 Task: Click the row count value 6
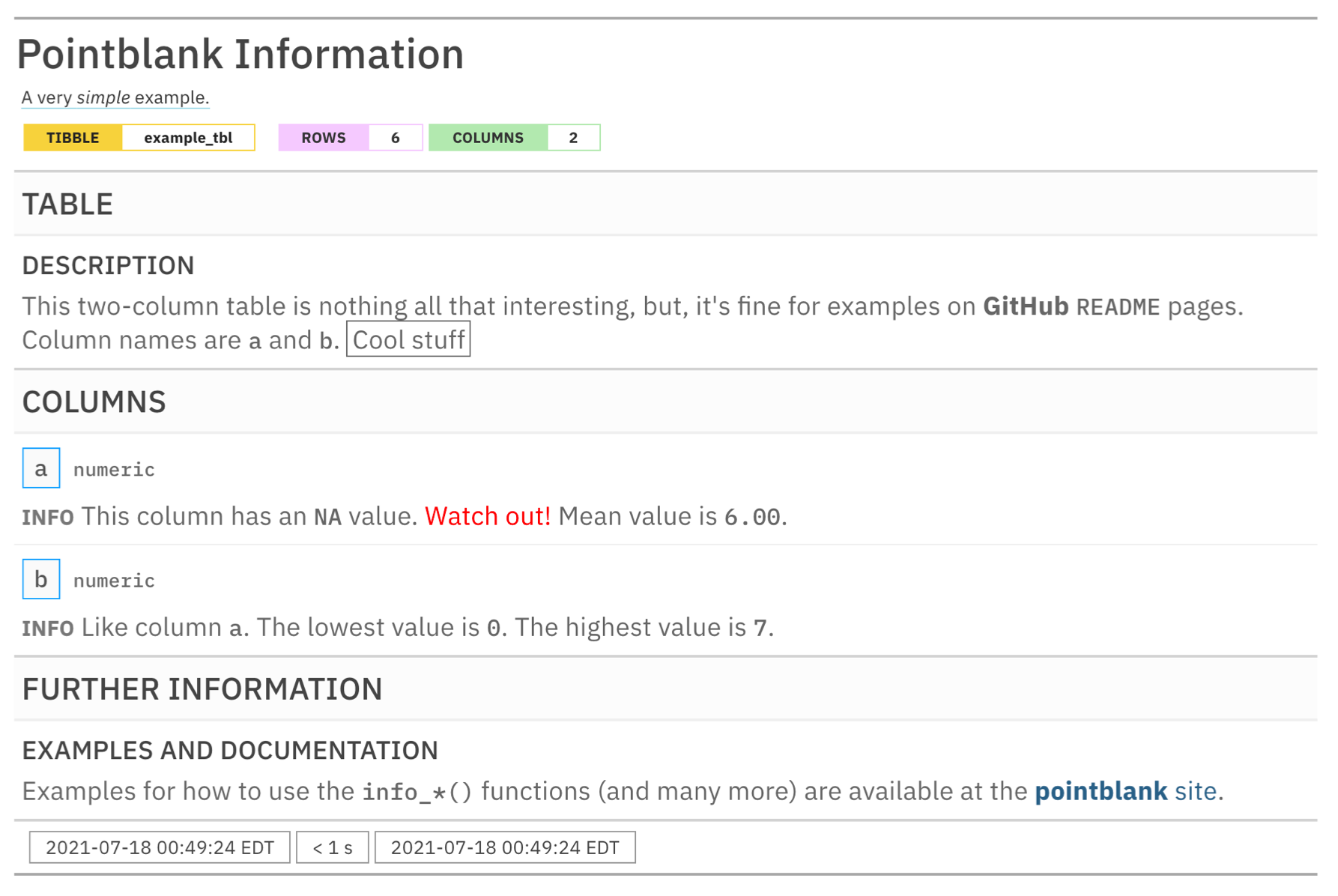396,138
